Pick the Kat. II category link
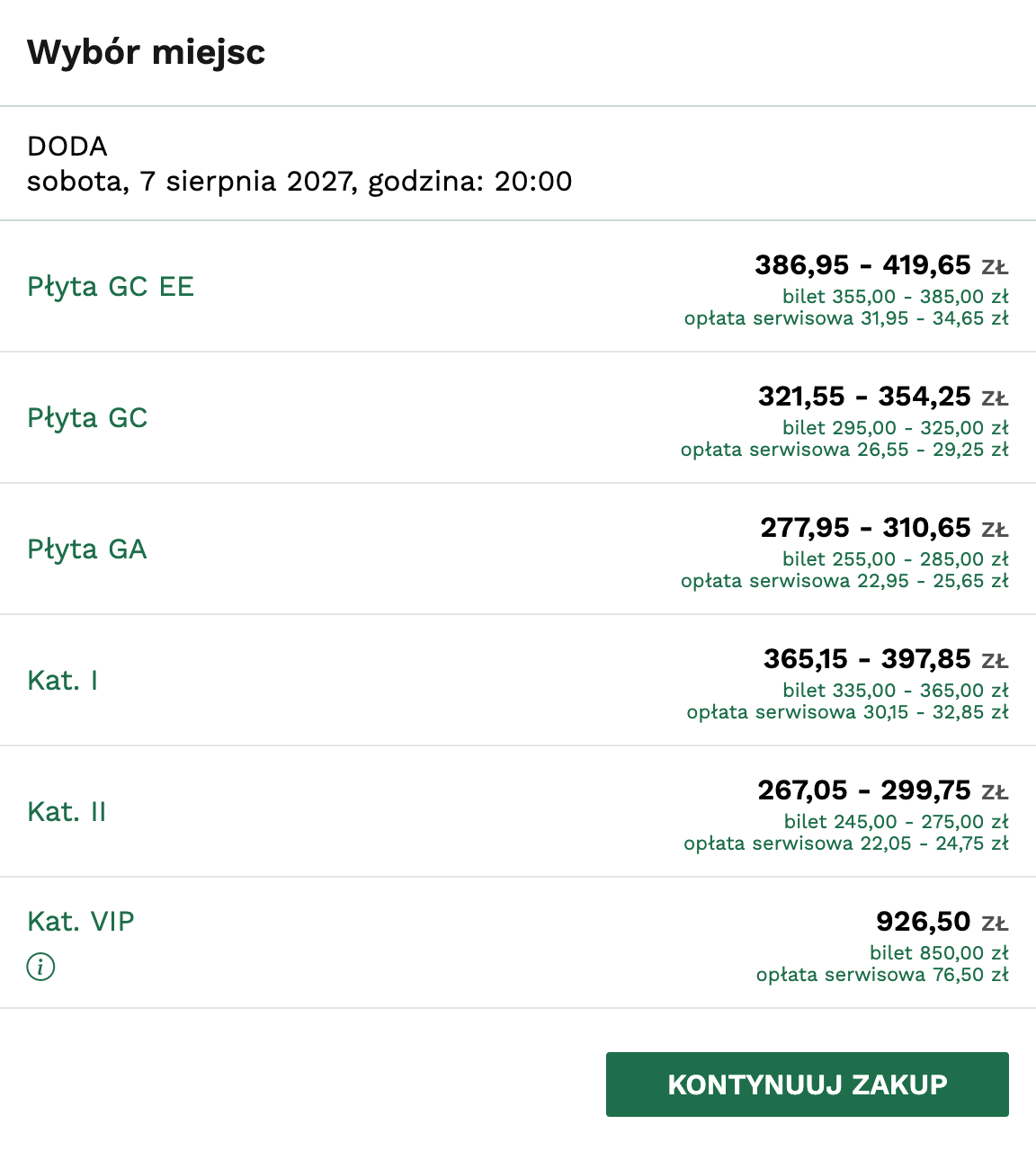The height and width of the screenshot is (1169, 1036). click(x=67, y=812)
